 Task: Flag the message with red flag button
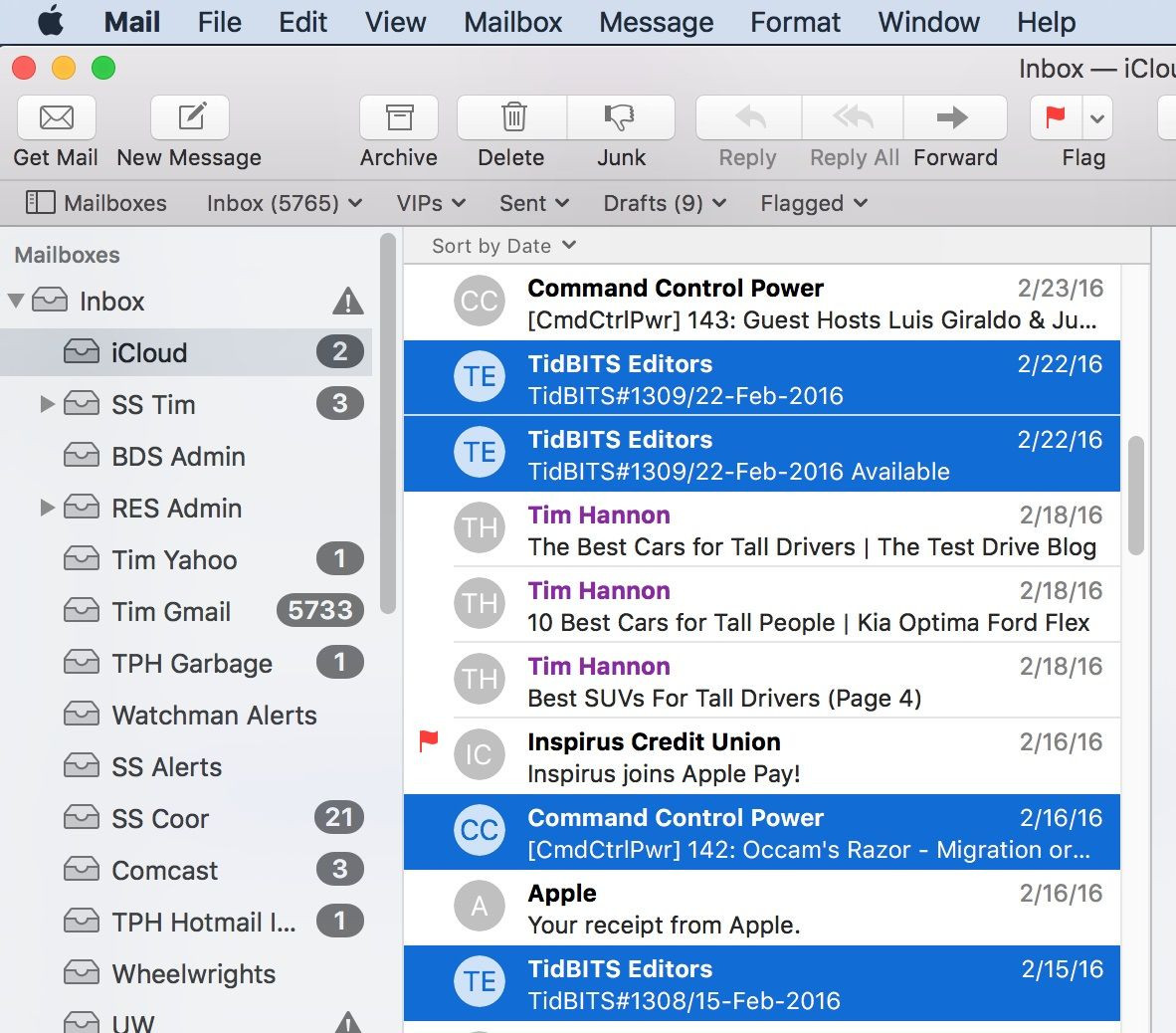click(x=1056, y=117)
